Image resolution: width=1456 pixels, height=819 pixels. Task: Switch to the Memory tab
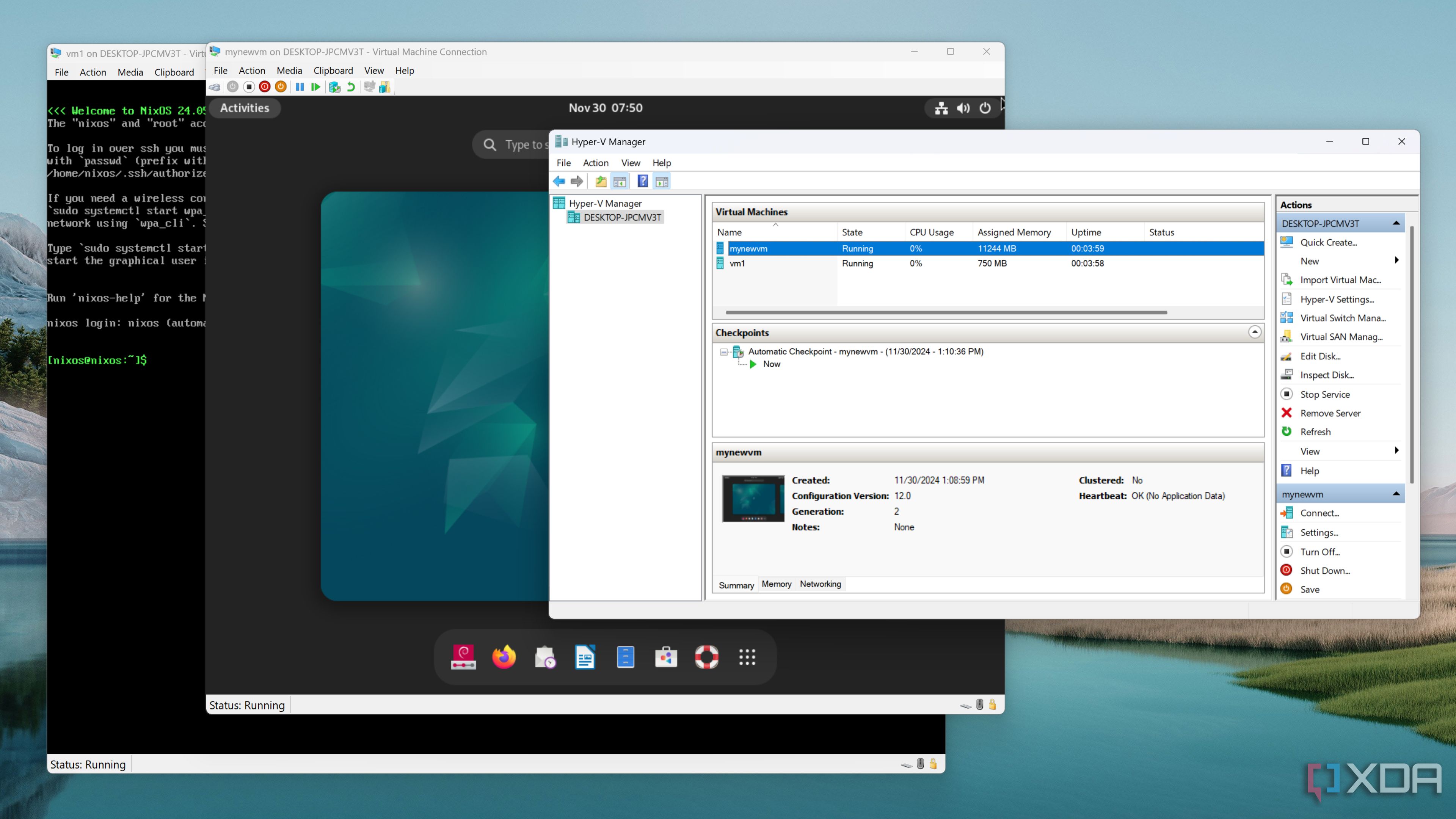click(776, 584)
